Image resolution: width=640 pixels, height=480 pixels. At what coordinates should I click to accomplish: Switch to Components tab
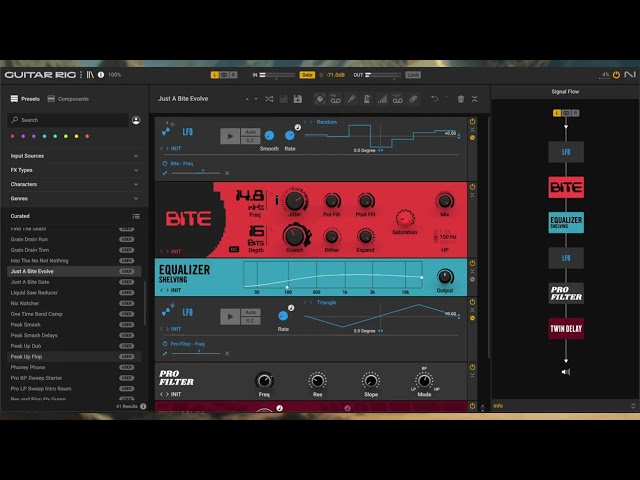[68, 99]
